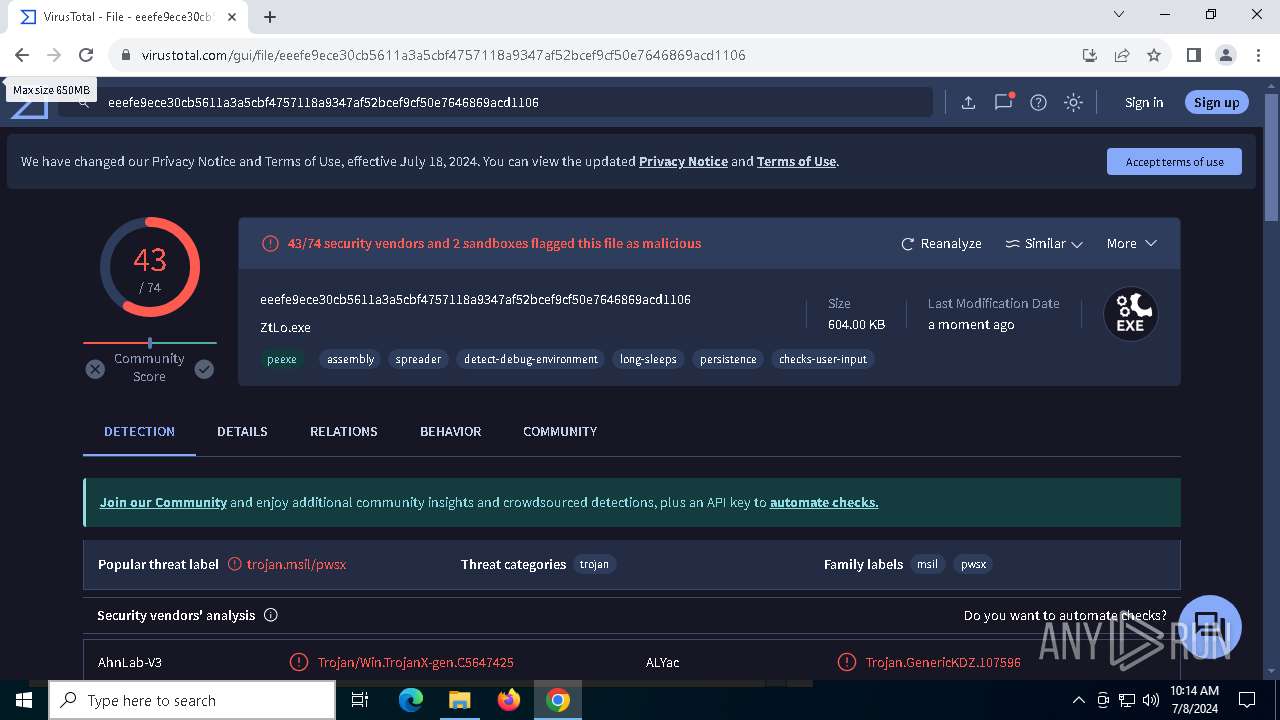This screenshot has height=720, width=1280.
Task: Click the bookmark star icon
Action: pos(1154,55)
